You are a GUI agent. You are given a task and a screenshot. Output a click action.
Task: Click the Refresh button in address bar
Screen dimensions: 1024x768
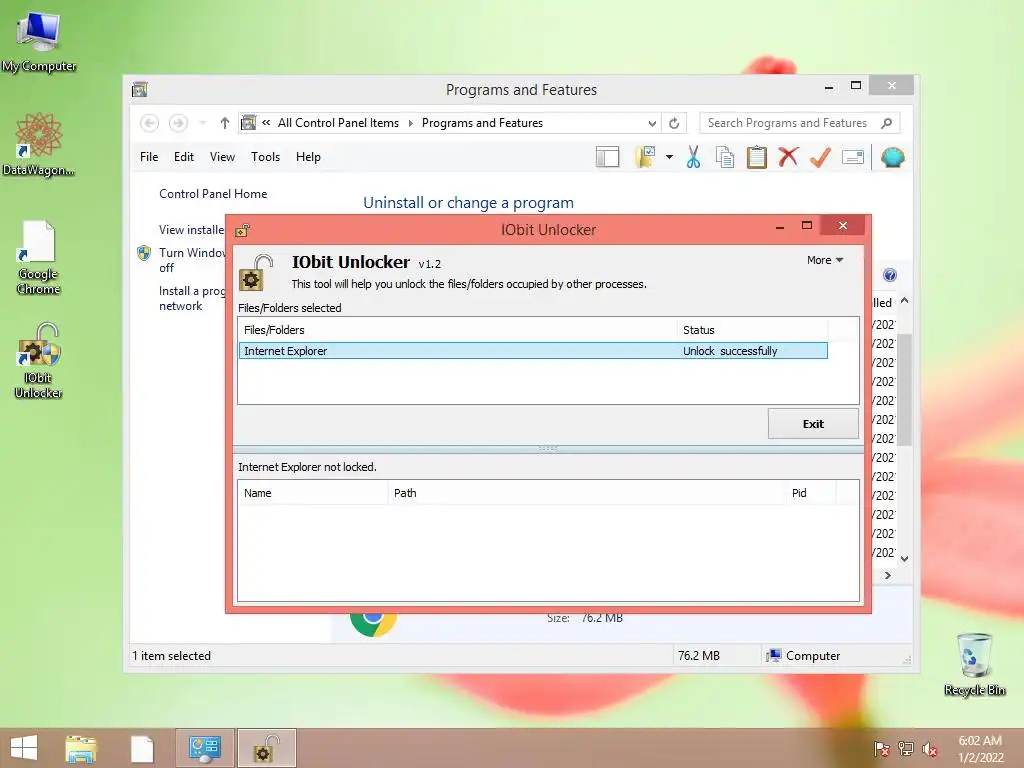pos(674,123)
